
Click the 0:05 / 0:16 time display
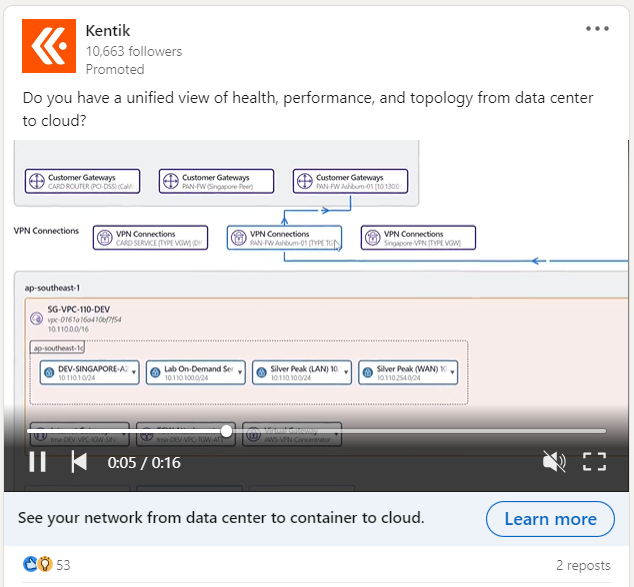click(144, 462)
